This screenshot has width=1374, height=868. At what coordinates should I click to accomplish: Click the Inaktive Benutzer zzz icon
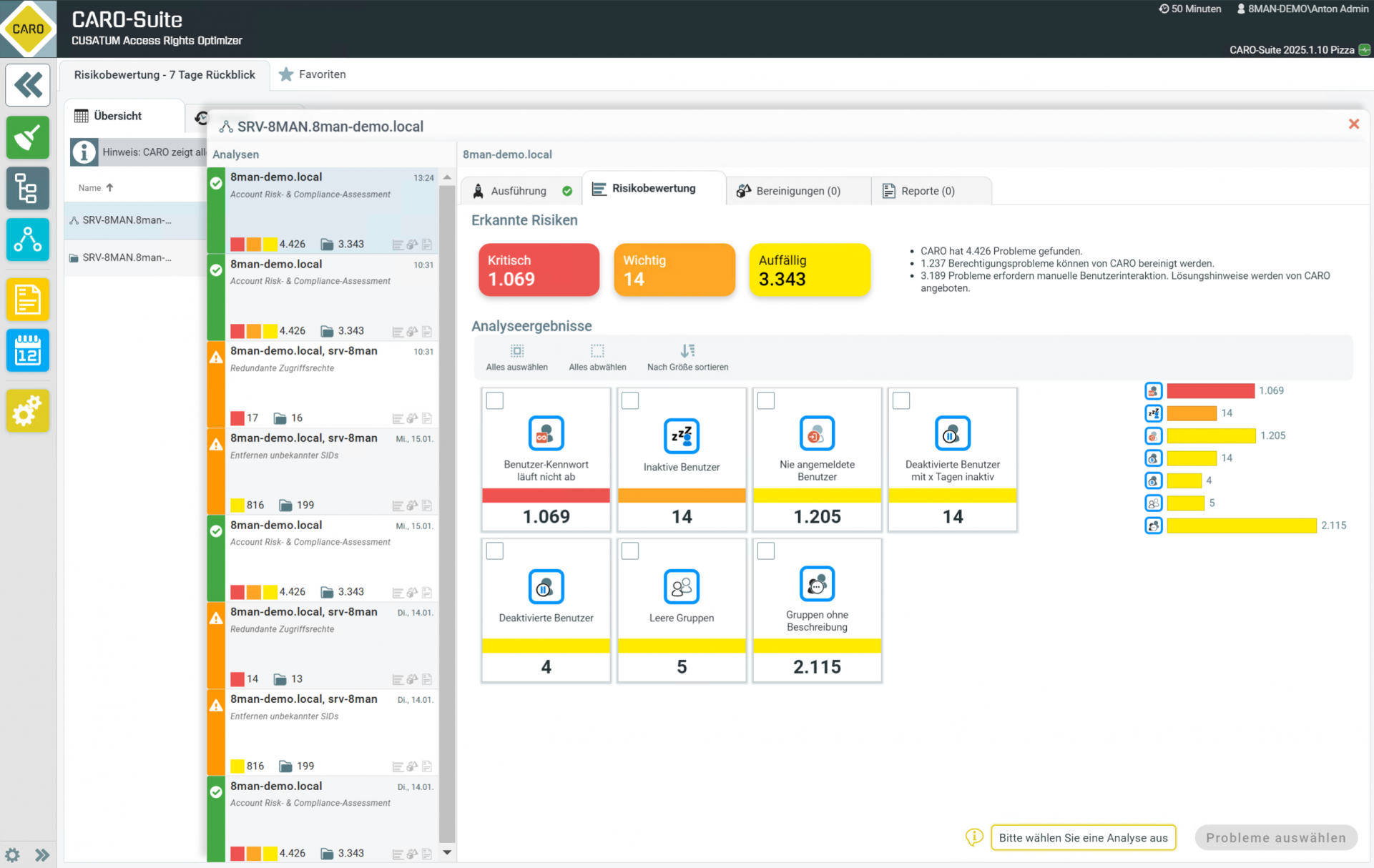point(681,435)
